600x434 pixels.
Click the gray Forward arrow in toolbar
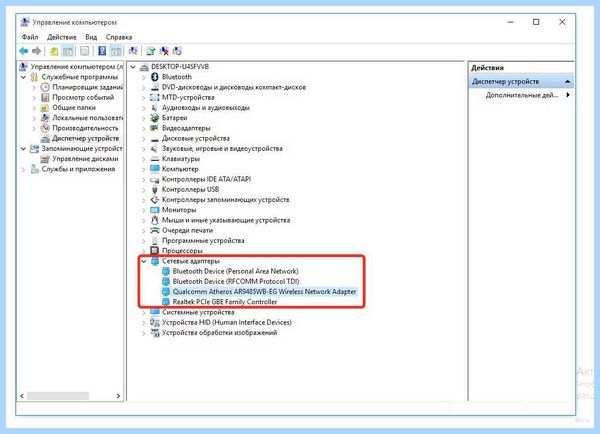[36, 51]
